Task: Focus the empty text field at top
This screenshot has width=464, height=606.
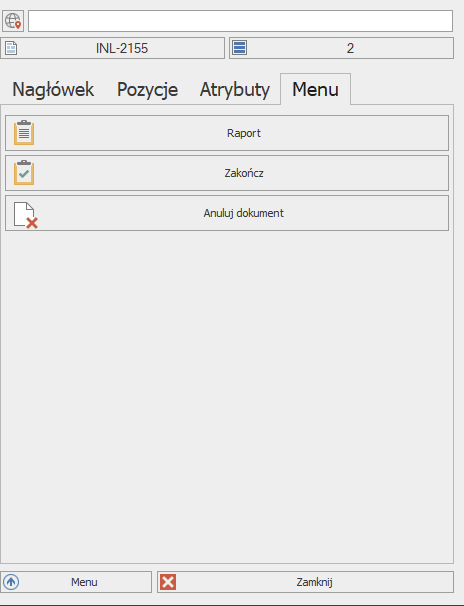Action: pyautogui.click(x=240, y=21)
